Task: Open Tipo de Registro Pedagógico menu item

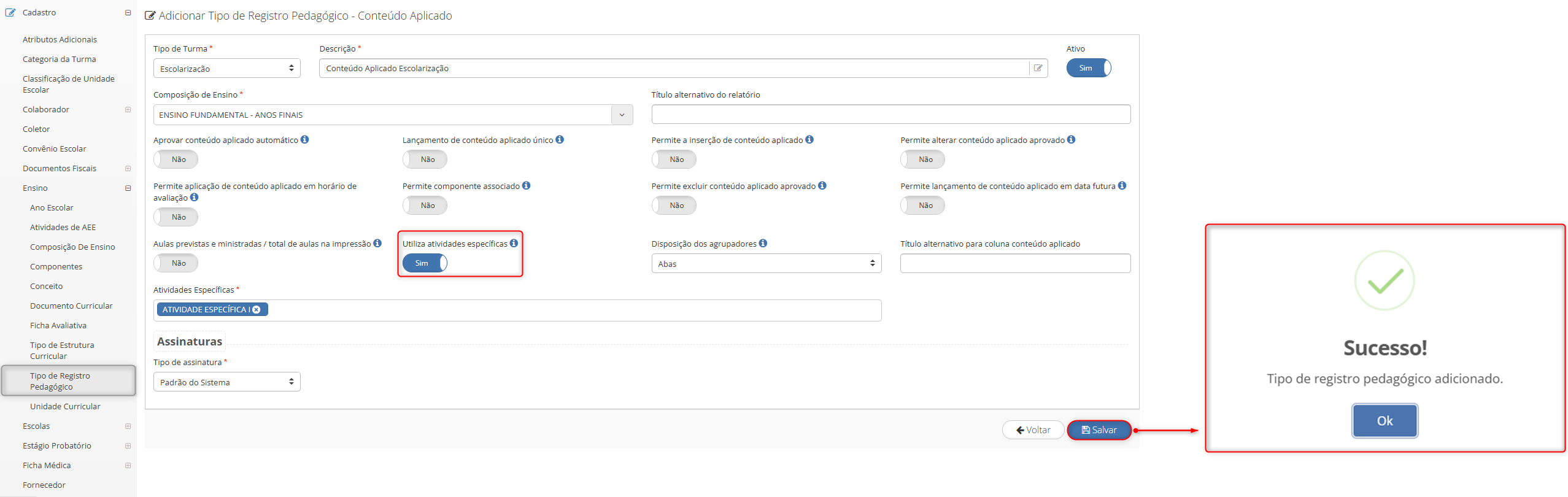Action: (x=60, y=381)
